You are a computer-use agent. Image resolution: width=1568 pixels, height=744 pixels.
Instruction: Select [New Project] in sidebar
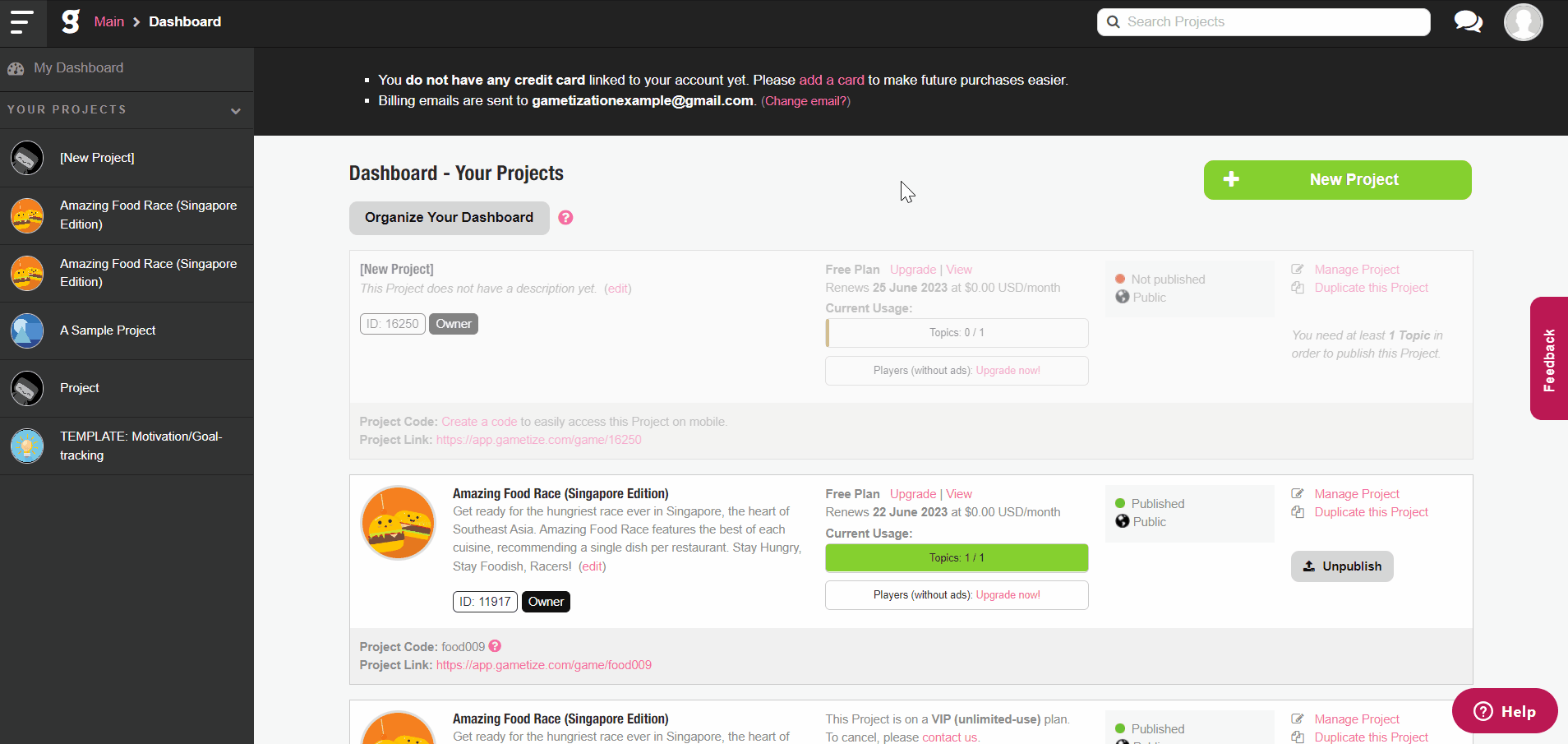click(x=127, y=158)
